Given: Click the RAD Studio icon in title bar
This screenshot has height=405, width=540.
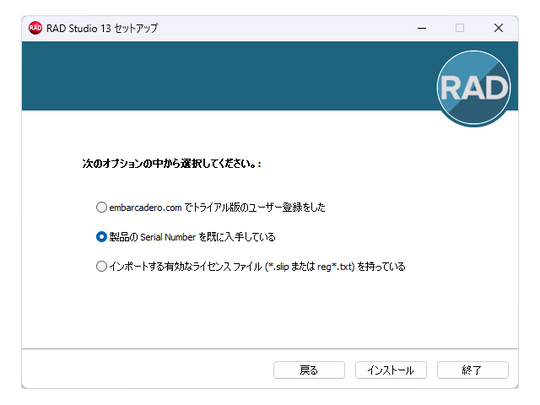Looking at the screenshot, I should [x=35, y=28].
